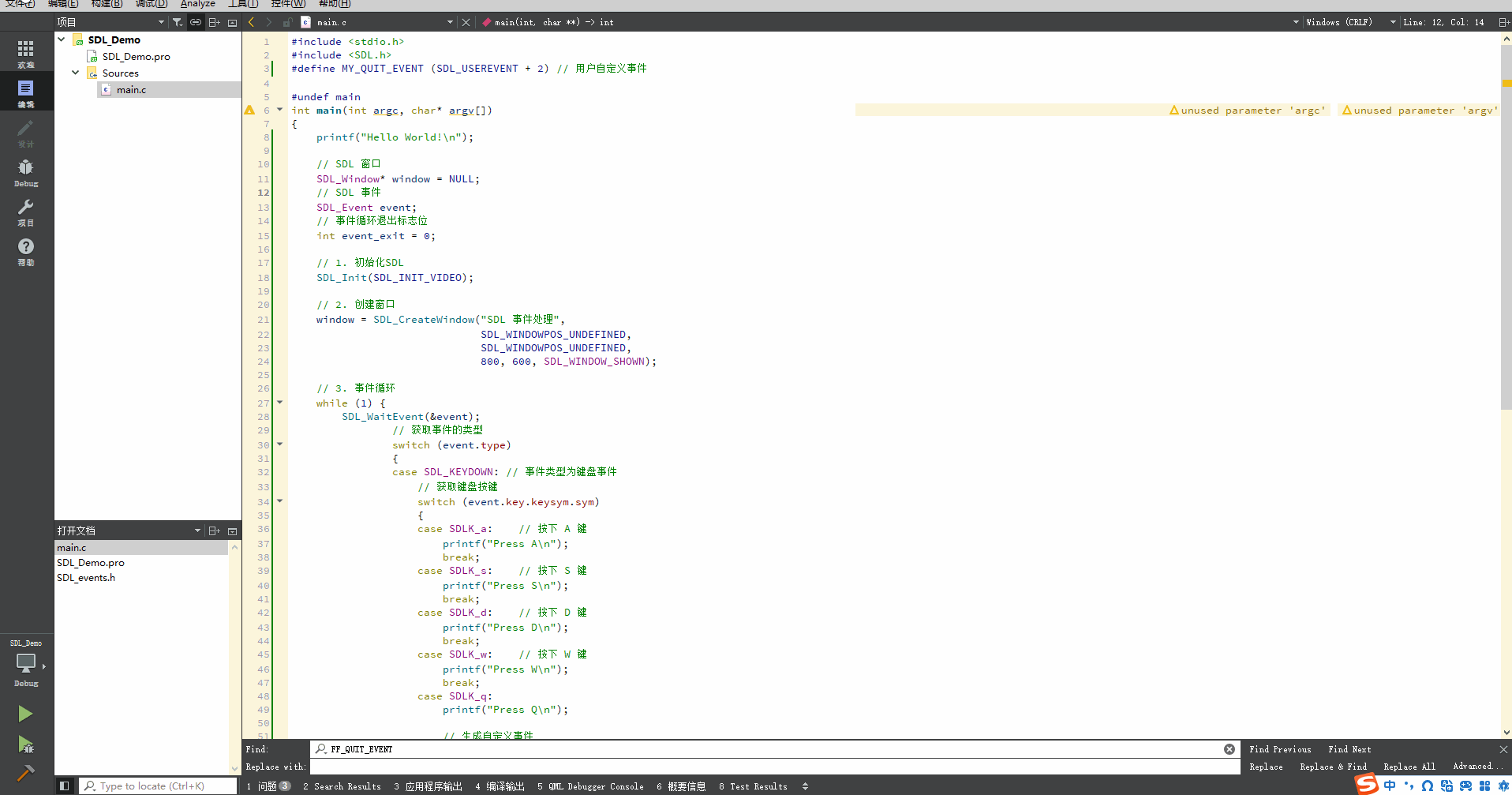Screen dimensions: 1512x795
Task: Toggle Chinese/English mode on Sogou tray icon
Action: [x=1390, y=785]
